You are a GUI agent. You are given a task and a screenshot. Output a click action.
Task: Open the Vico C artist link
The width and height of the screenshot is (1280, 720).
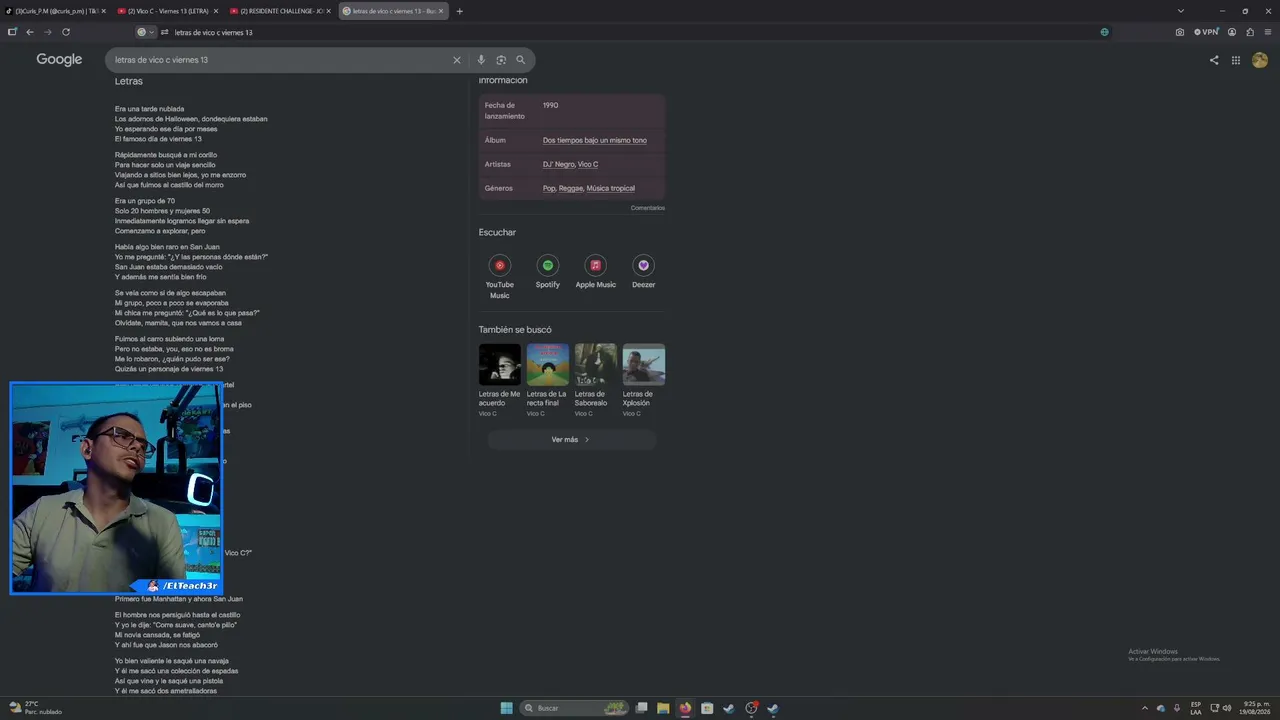(588, 164)
